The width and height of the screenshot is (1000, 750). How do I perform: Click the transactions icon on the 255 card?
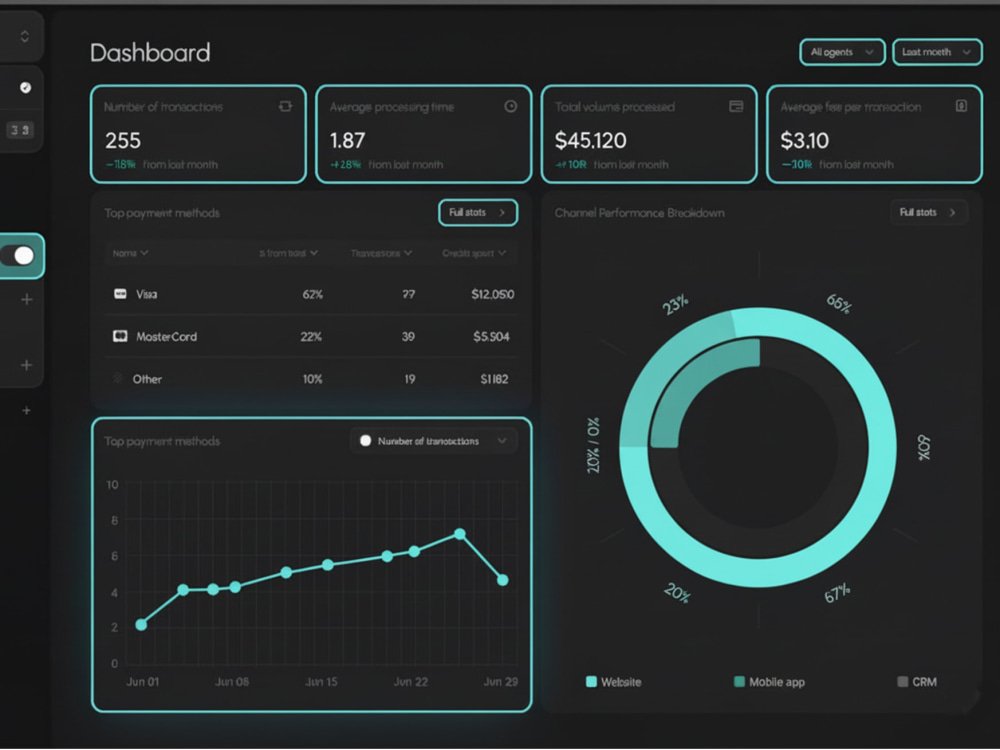tap(285, 107)
